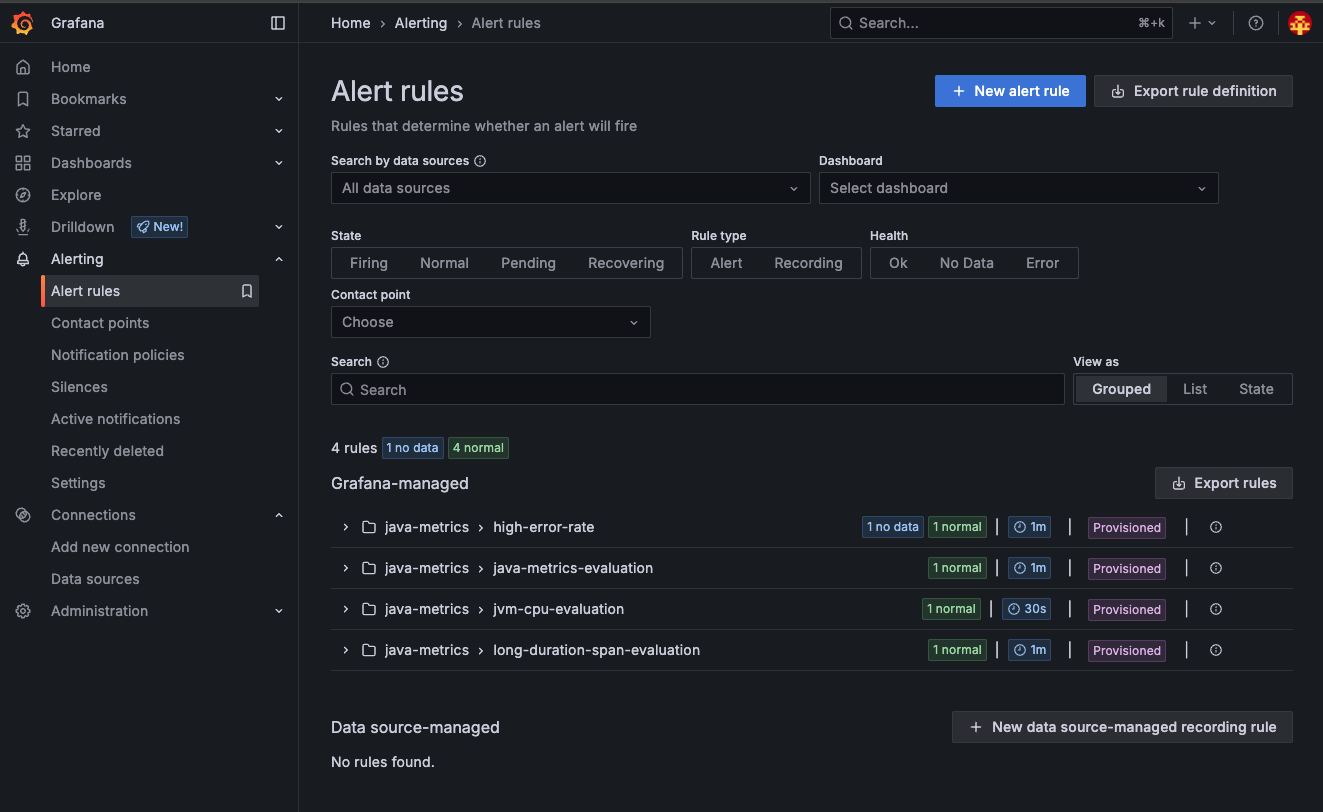
Task: Open the plus New menu in top bar
Action: [x=1202, y=23]
